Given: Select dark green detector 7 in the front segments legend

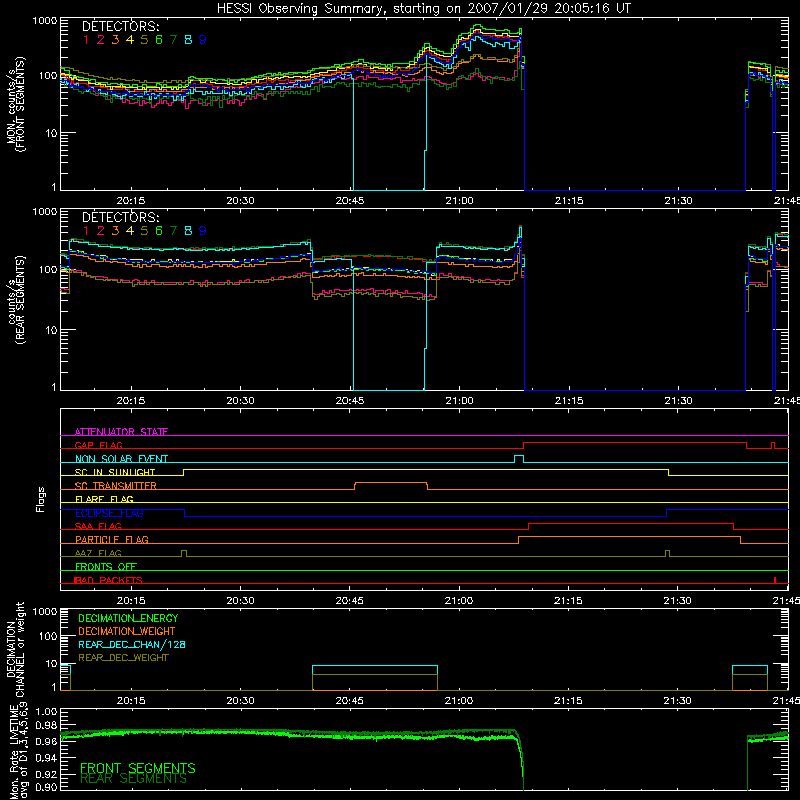Looking at the screenshot, I should pos(173,40).
